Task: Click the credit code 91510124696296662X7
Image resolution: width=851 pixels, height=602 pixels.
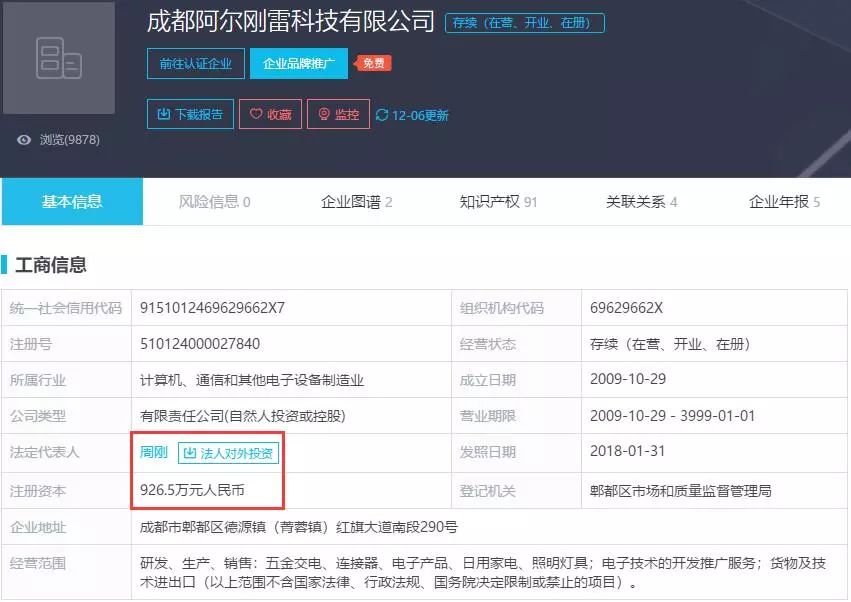Action: point(212,308)
